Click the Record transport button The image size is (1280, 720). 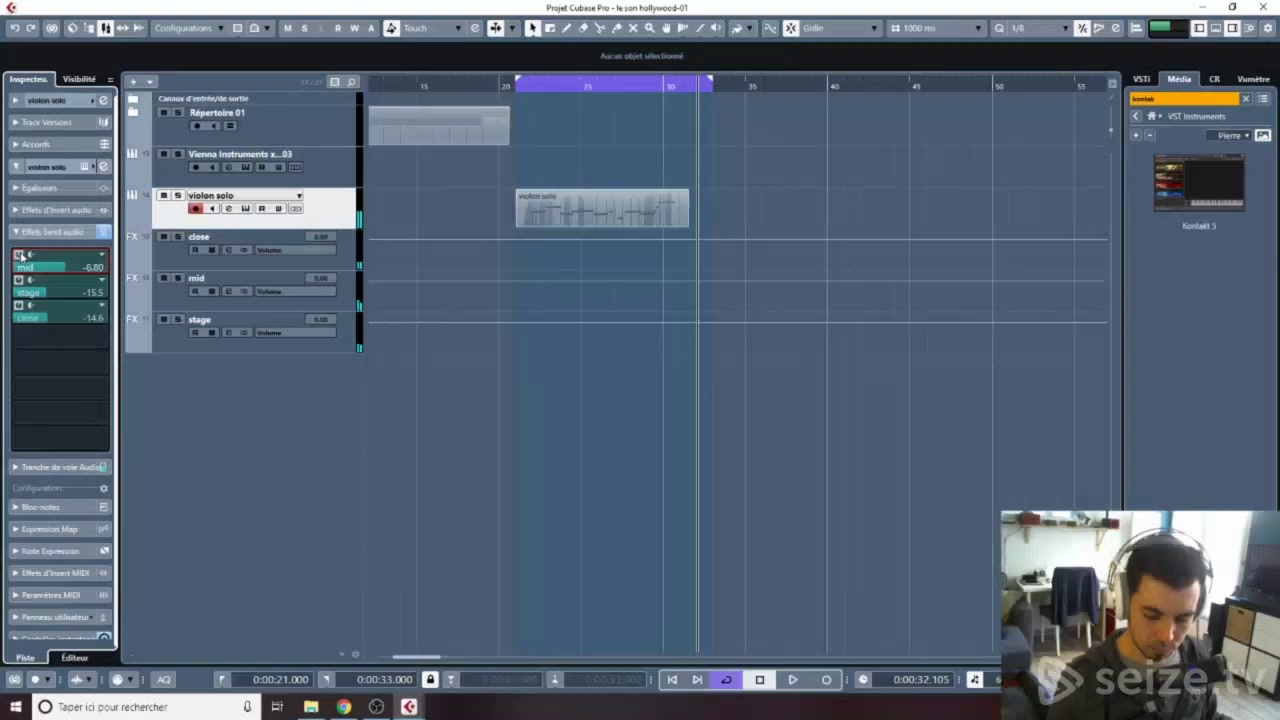tap(826, 680)
